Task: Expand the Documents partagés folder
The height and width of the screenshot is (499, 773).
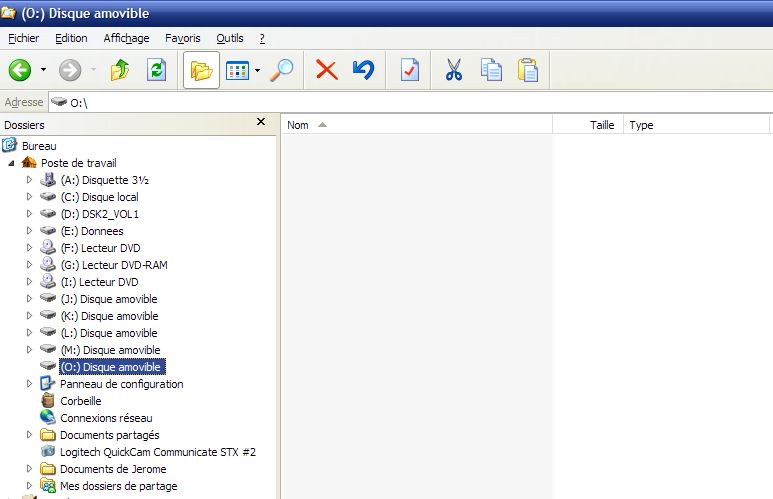Action: [29, 434]
